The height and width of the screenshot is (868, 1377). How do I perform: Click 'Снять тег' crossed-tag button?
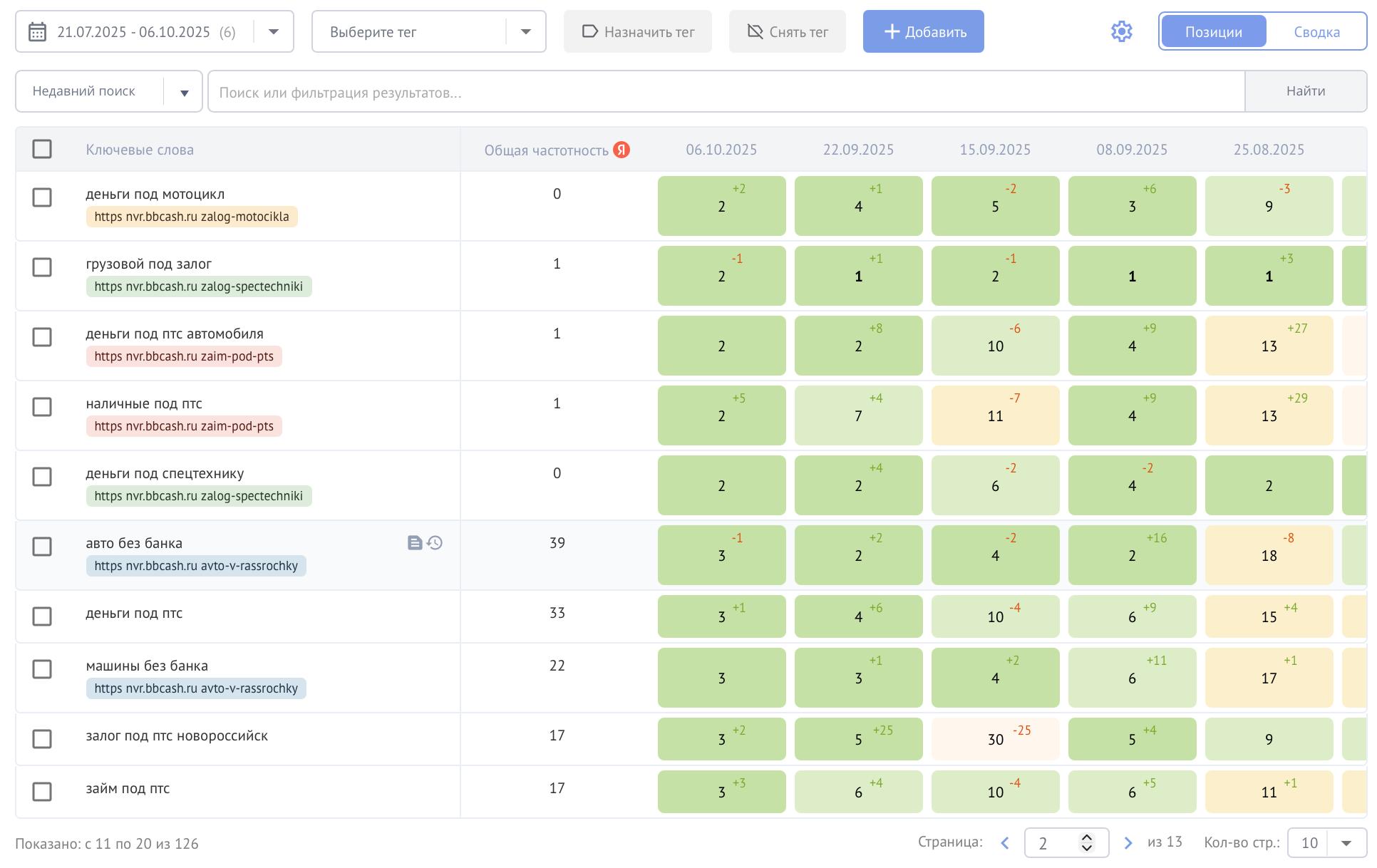tap(787, 31)
